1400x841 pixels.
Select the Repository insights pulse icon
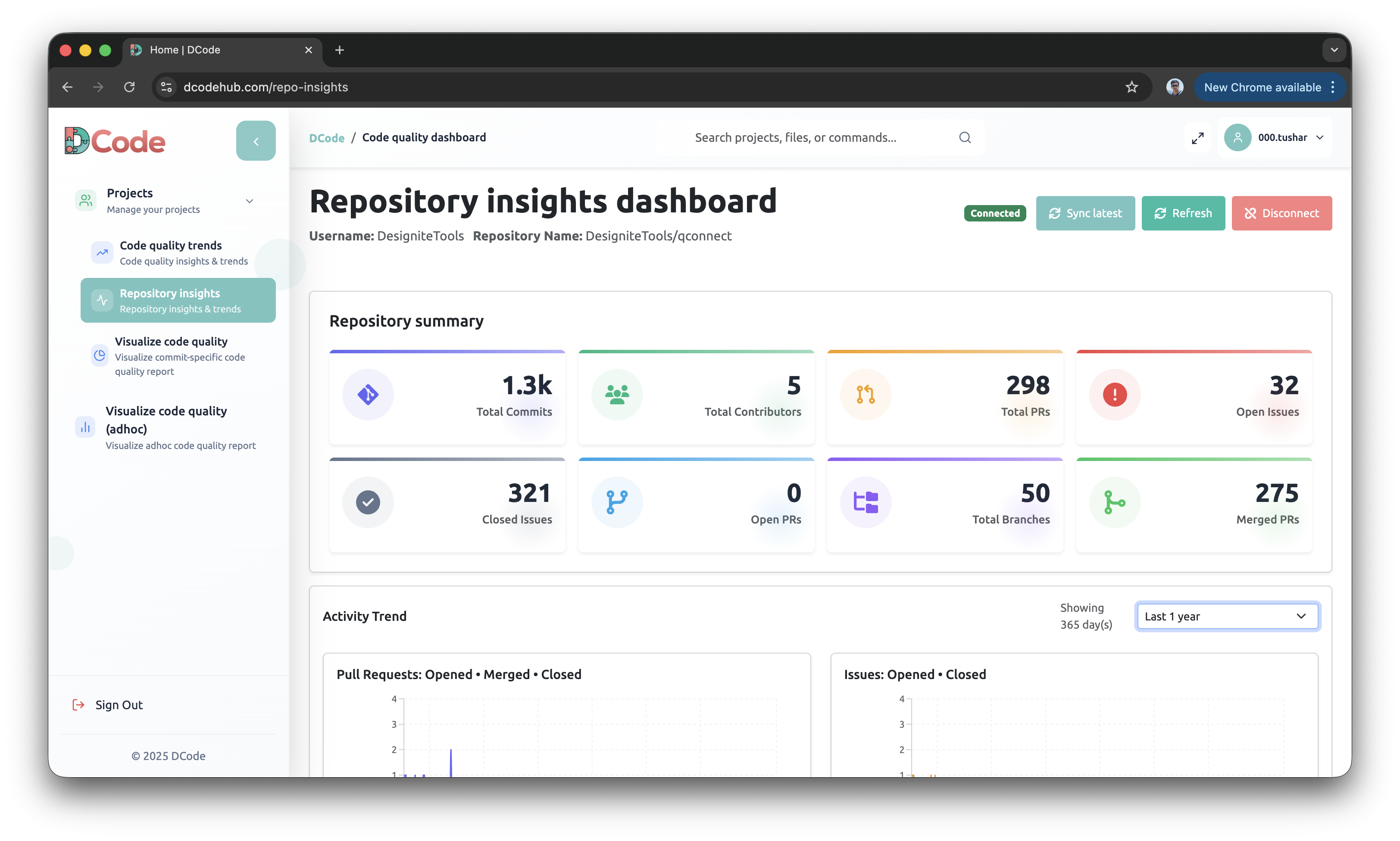(102, 300)
